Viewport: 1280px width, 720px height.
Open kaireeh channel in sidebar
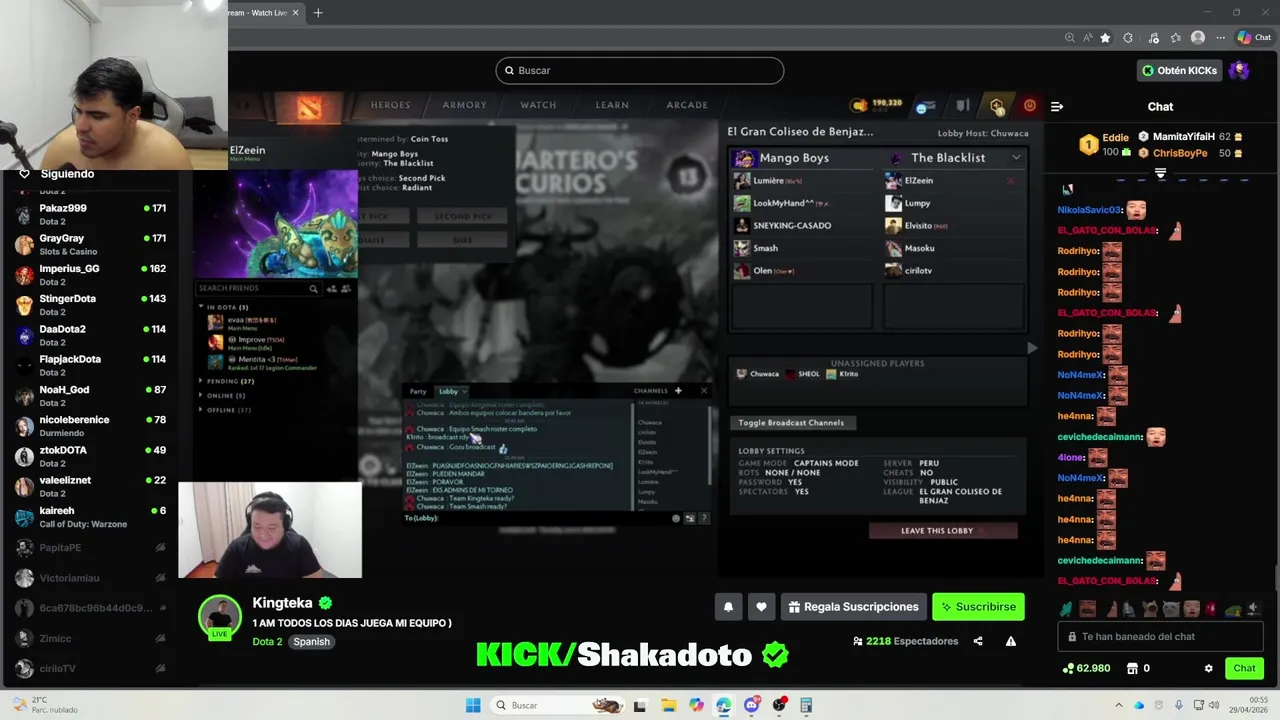pos(90,517)
